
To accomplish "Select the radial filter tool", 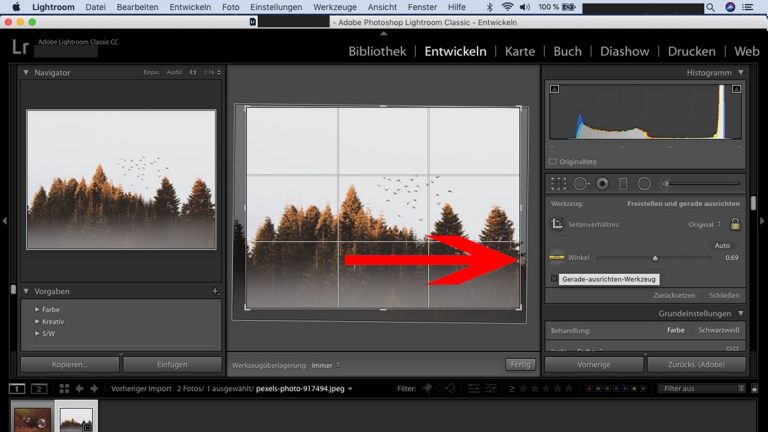I will click(x=644, y=183).
